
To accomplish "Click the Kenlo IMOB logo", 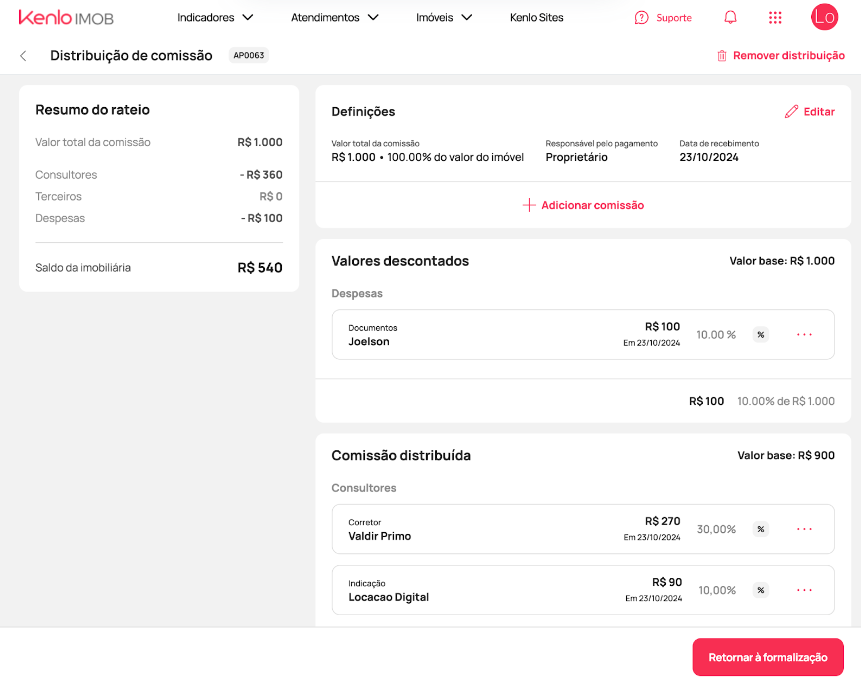I will pos(66,18).
